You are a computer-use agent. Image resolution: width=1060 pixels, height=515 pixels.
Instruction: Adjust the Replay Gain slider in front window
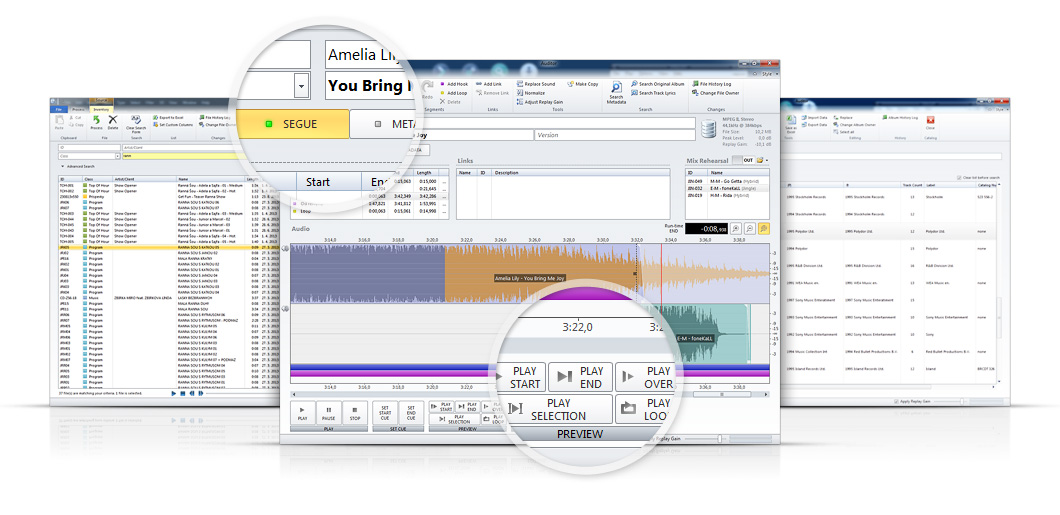click(720, 439)
